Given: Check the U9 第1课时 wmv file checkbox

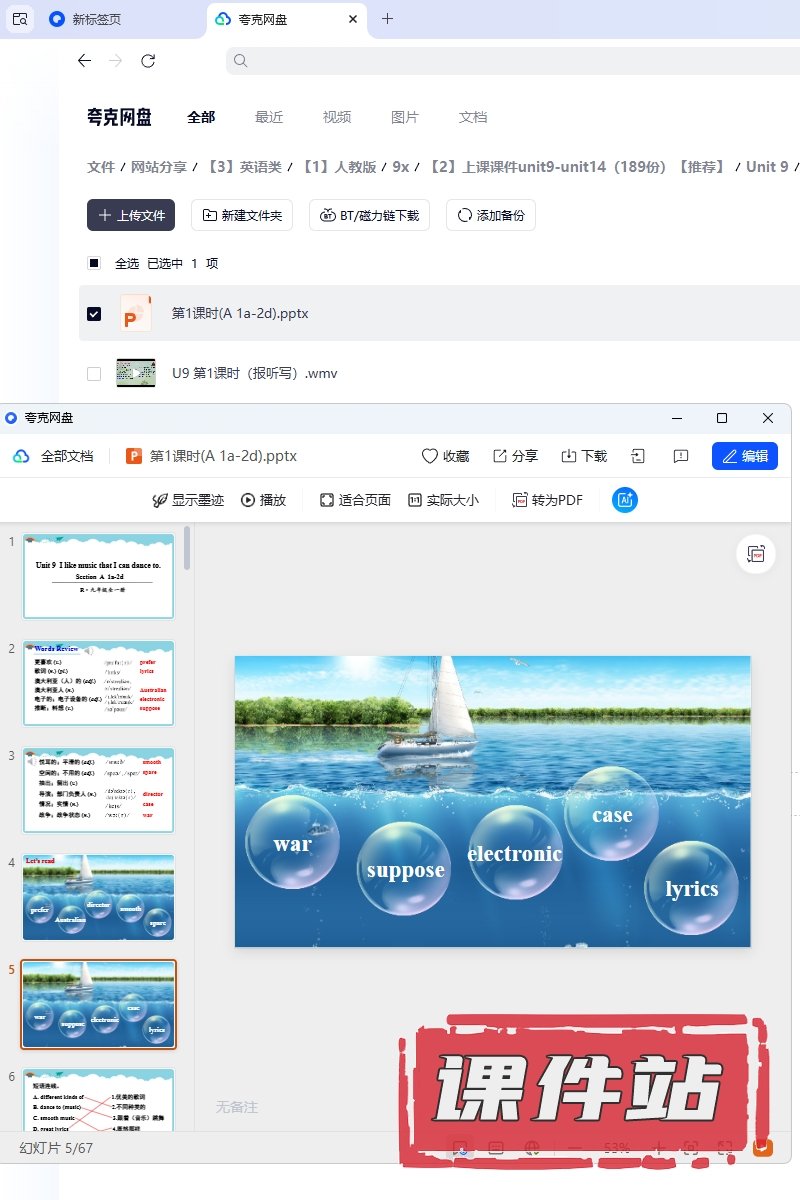Looking at the screenshot, I should point(94,374).
